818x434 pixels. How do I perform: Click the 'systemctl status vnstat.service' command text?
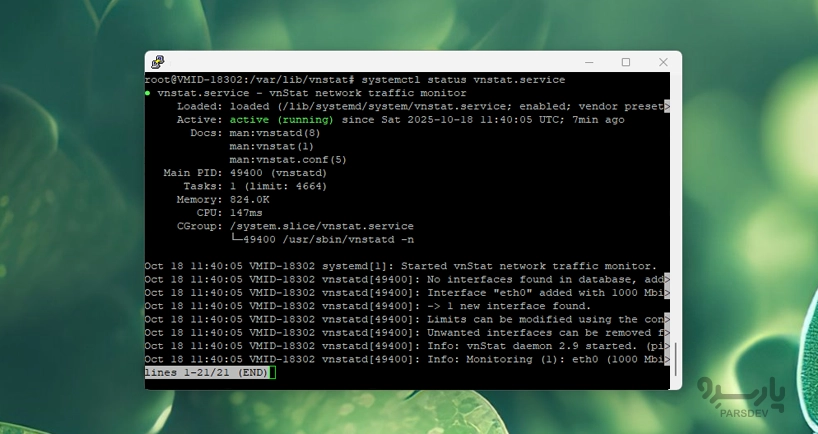coord(465,79)
